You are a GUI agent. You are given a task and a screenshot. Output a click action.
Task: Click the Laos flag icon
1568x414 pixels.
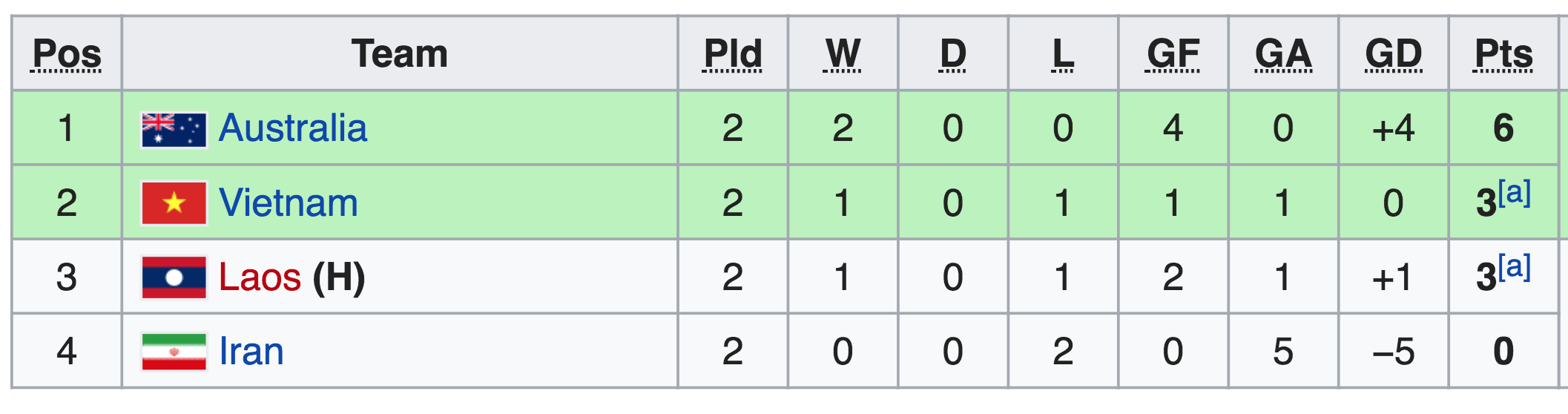tap(174, 277)
